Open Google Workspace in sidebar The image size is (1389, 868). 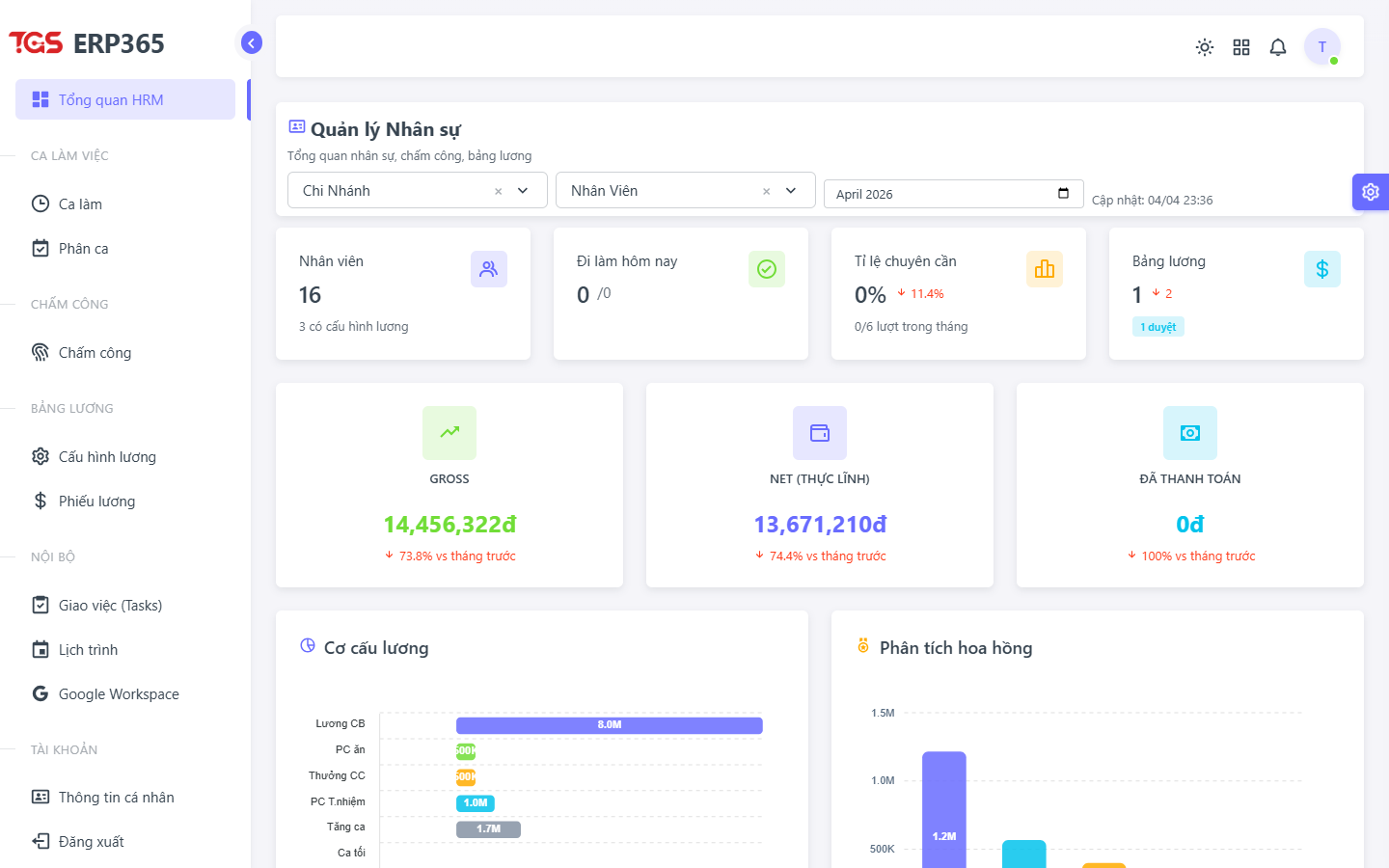(125, 693)
